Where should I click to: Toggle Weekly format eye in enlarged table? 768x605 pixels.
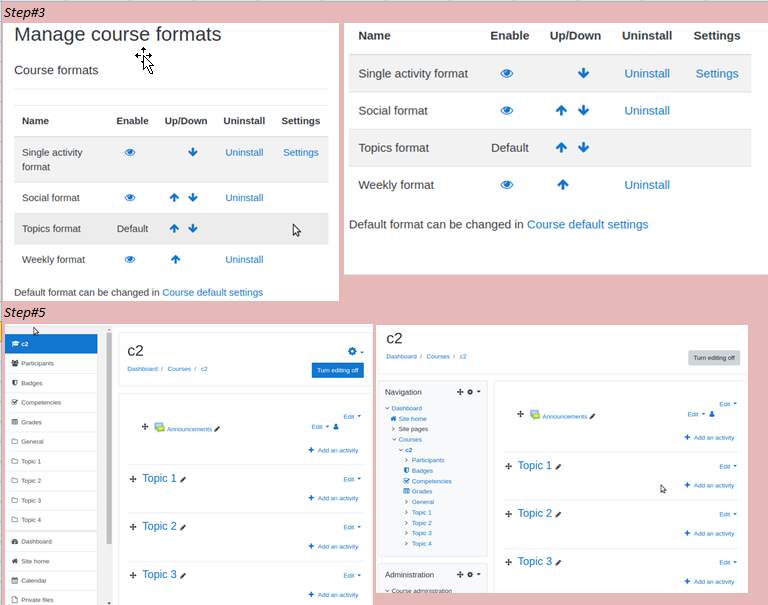(507, 185)
